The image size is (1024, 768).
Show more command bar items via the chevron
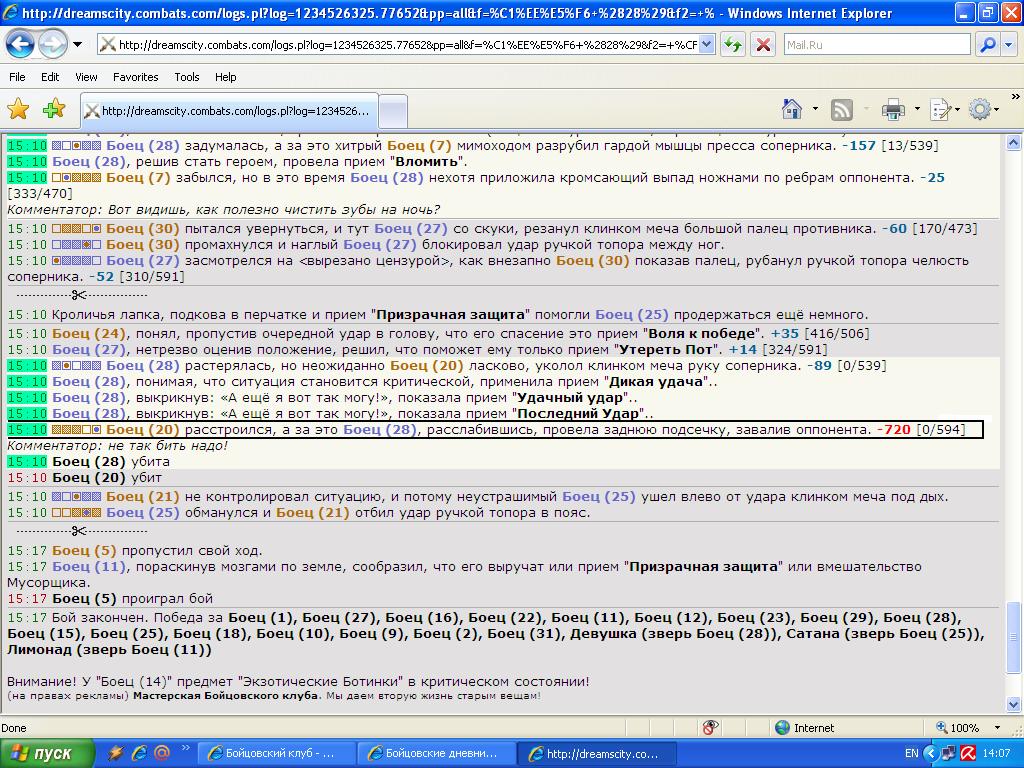tap(1016, 96)
